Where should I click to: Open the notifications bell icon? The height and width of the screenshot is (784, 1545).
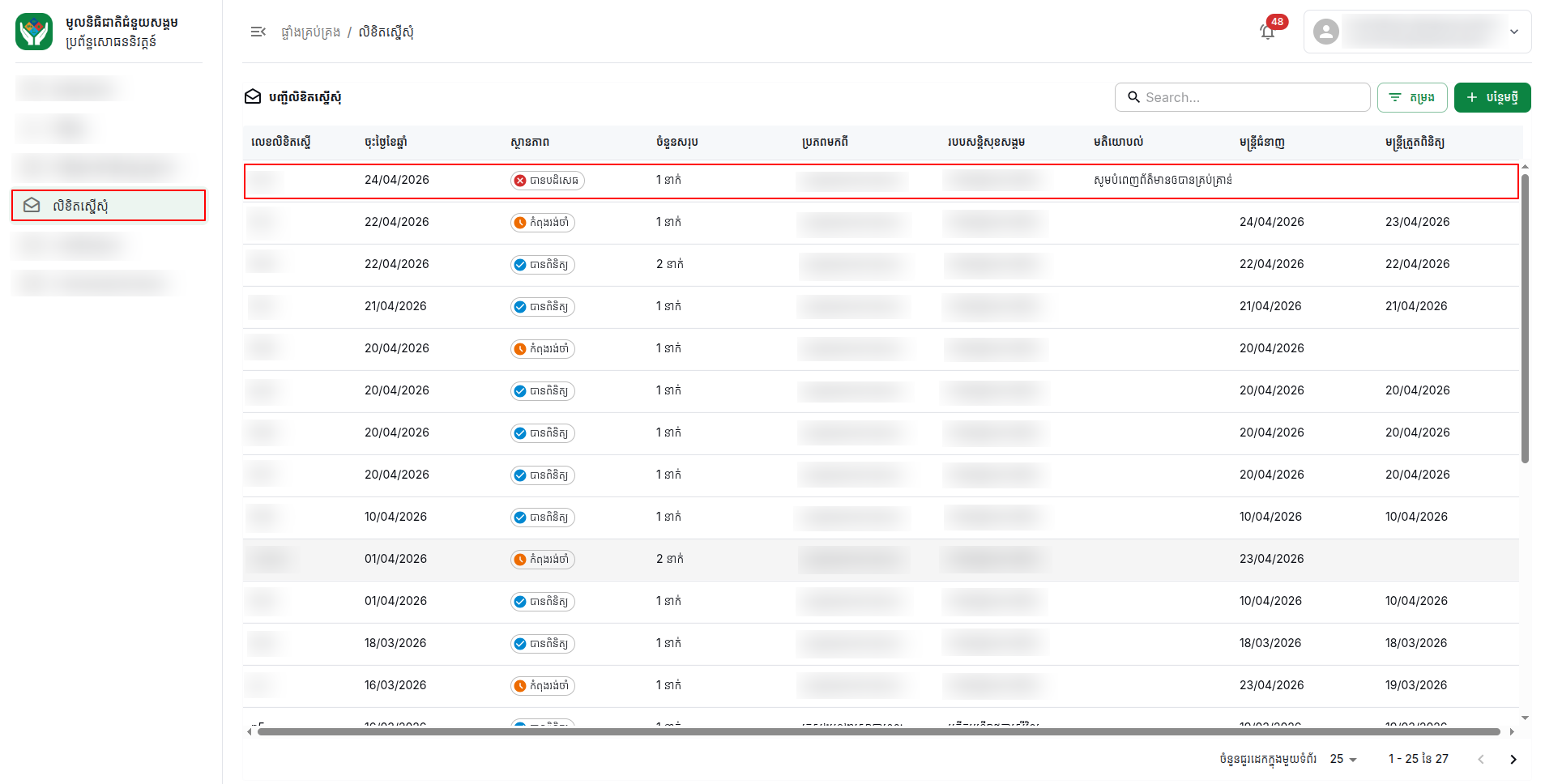1268,32
